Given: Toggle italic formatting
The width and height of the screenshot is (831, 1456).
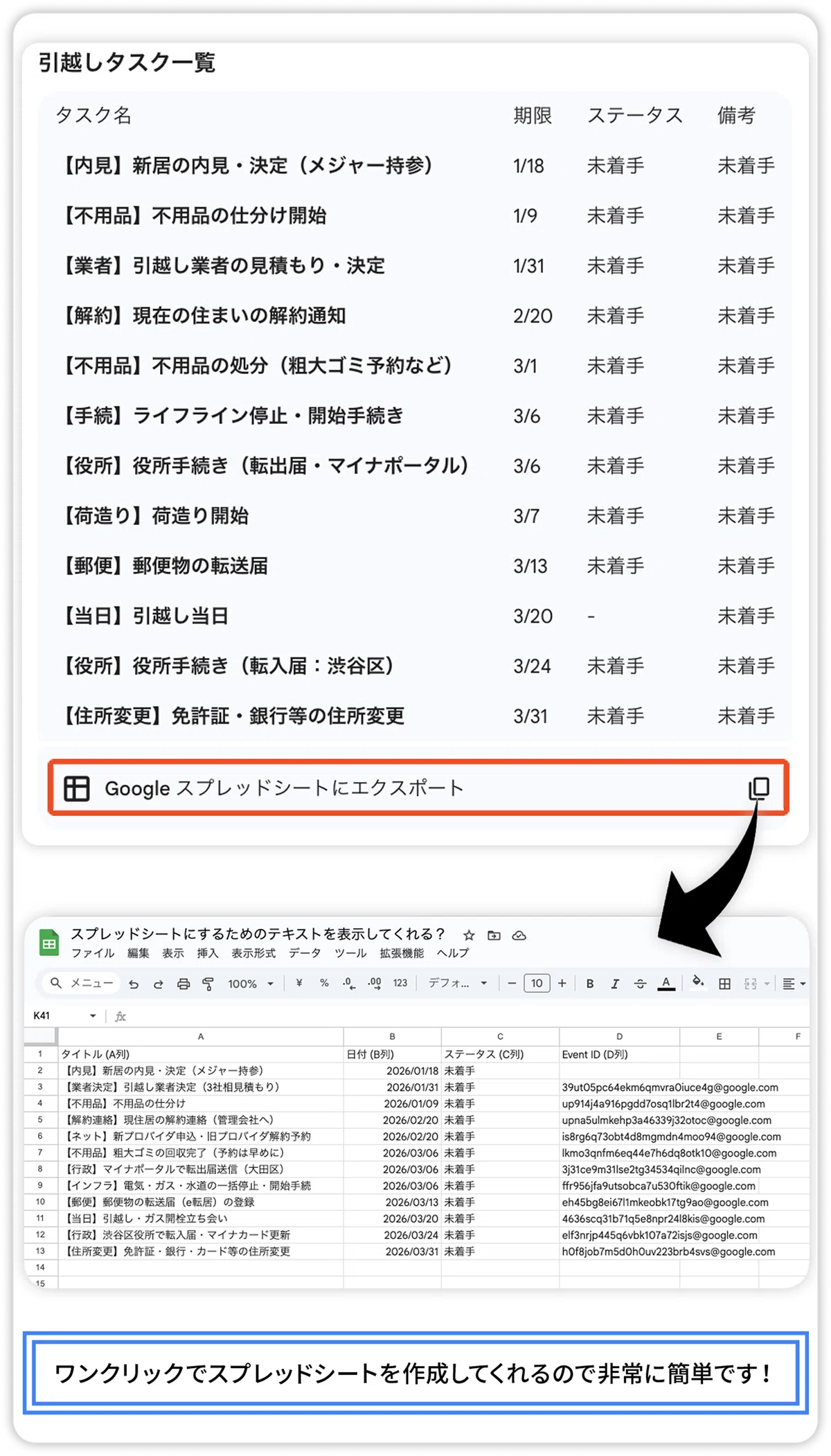Looking at the screenshot, I should [x=615, y=984].
